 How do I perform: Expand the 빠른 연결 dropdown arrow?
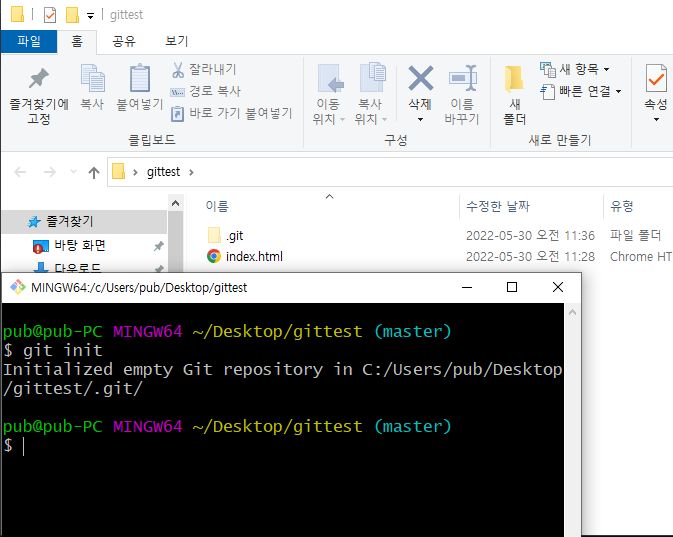click(x=618, y=91)
